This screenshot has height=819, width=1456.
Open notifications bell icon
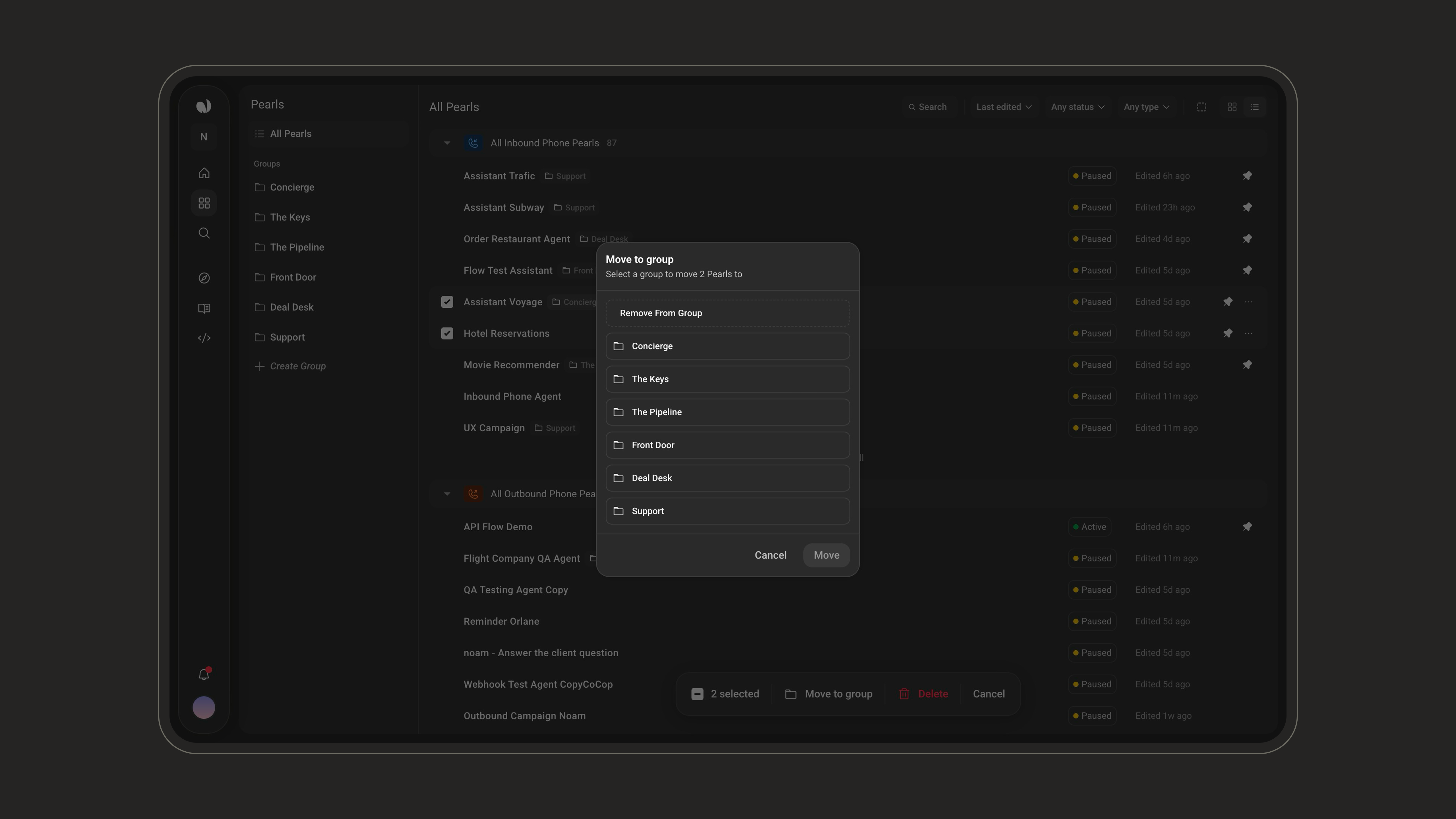[204, 674]
